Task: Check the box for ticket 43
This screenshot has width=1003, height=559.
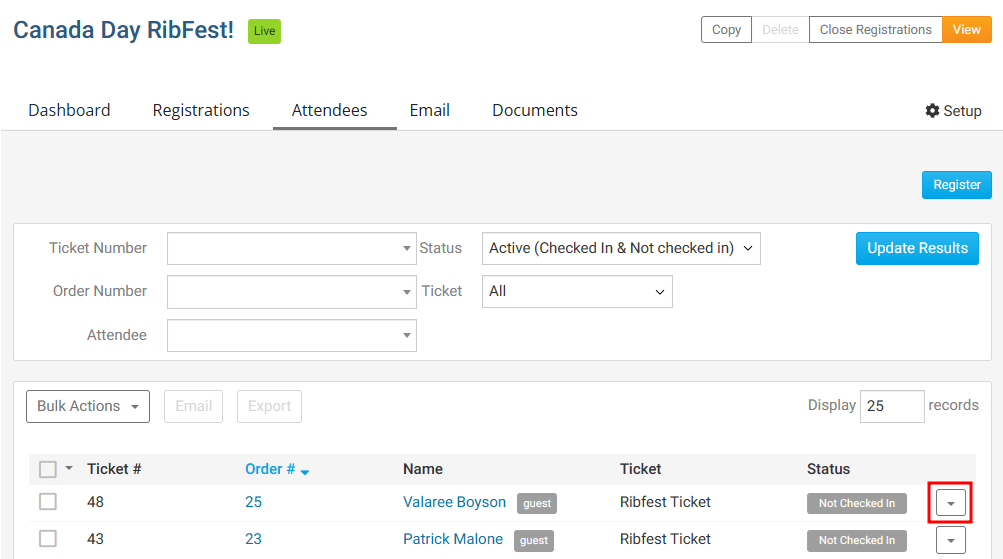Action: point(48,539)
